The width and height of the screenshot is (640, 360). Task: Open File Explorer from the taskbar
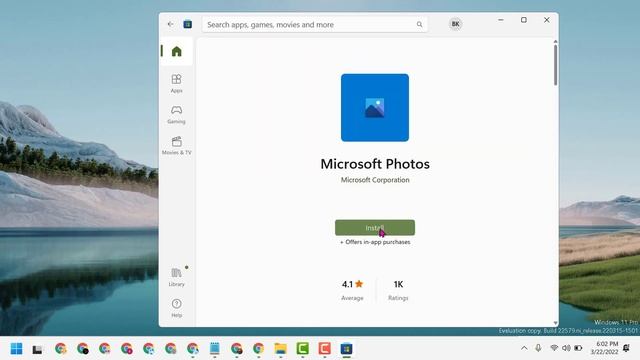pos(280,349)
